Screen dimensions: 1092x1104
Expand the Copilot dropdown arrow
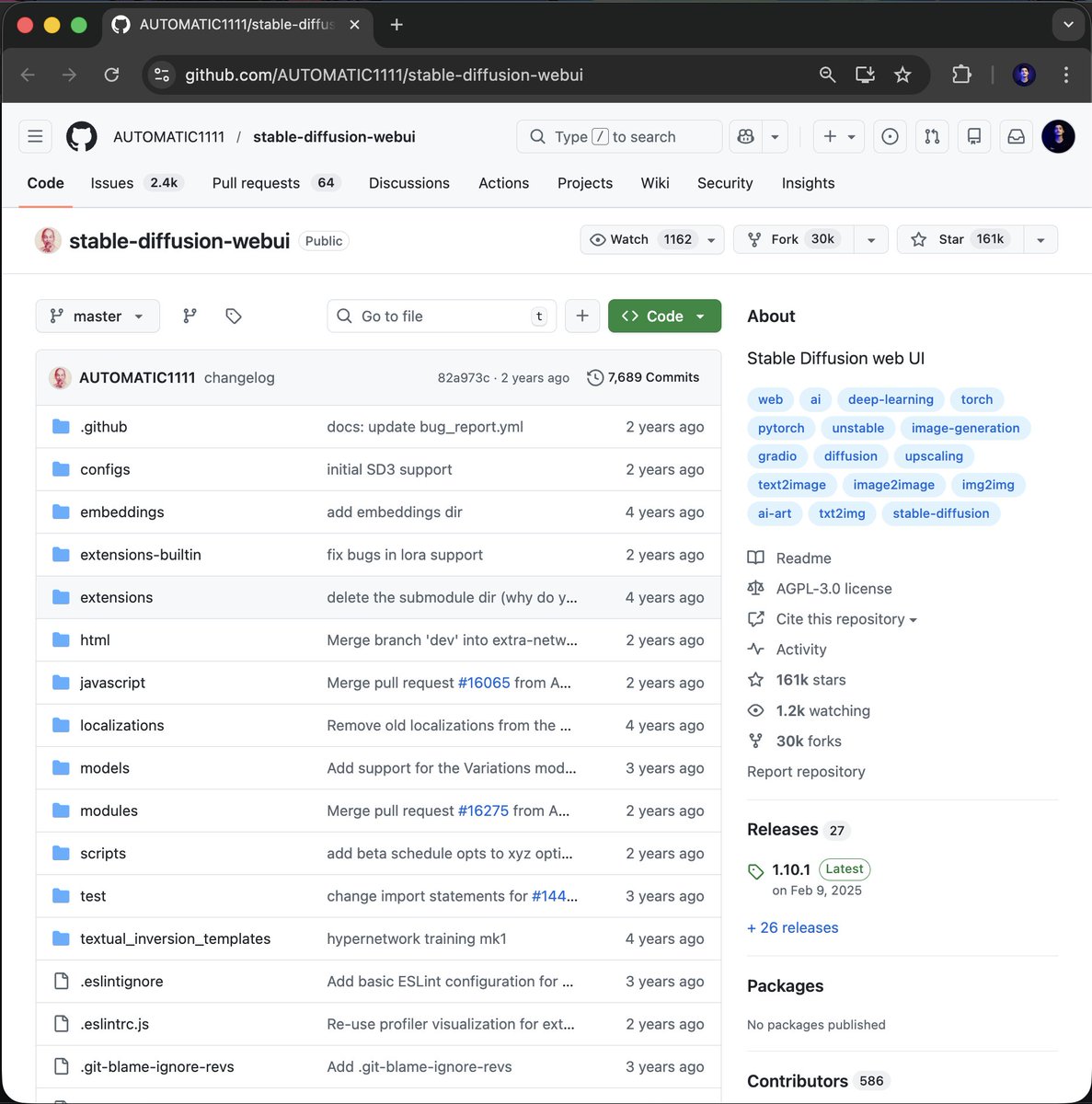775,136
